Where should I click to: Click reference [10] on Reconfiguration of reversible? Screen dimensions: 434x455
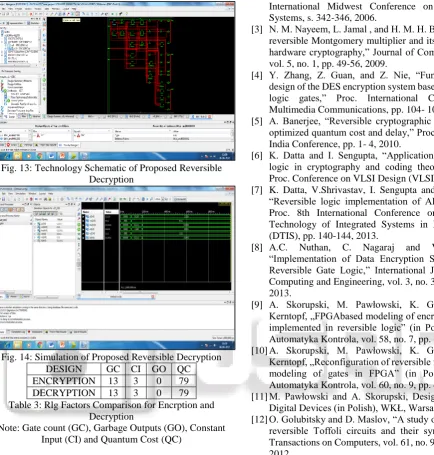coord(343,368)
